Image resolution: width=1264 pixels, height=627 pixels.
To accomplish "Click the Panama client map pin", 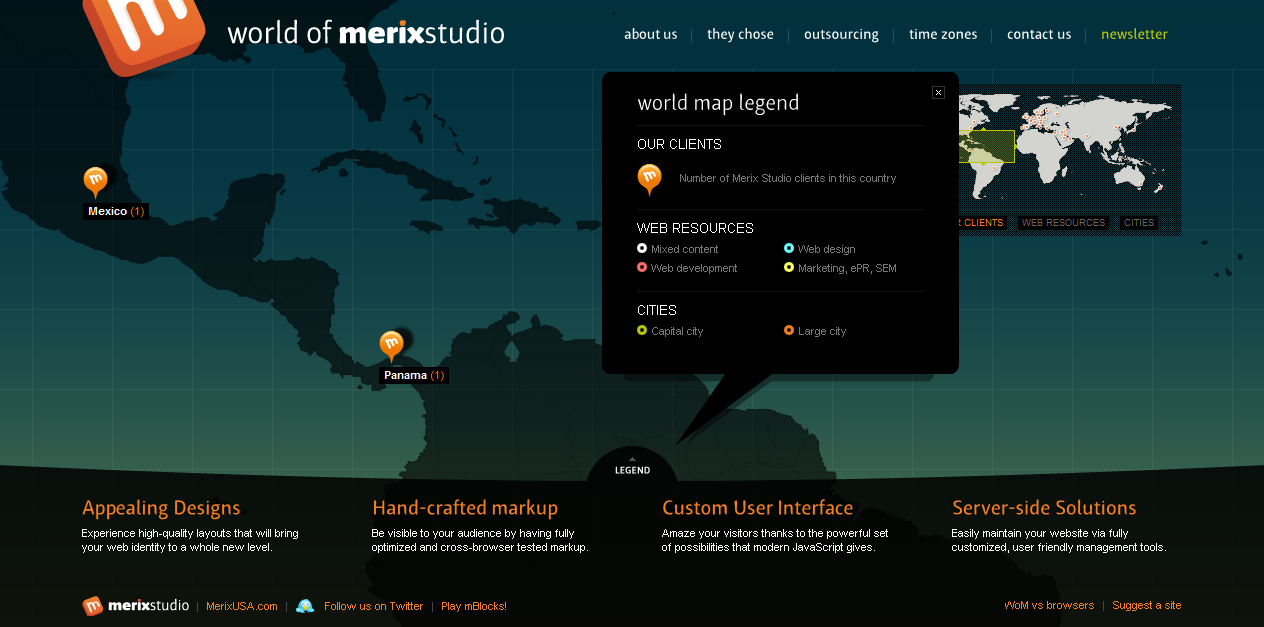I will click(x=391, y=345).
